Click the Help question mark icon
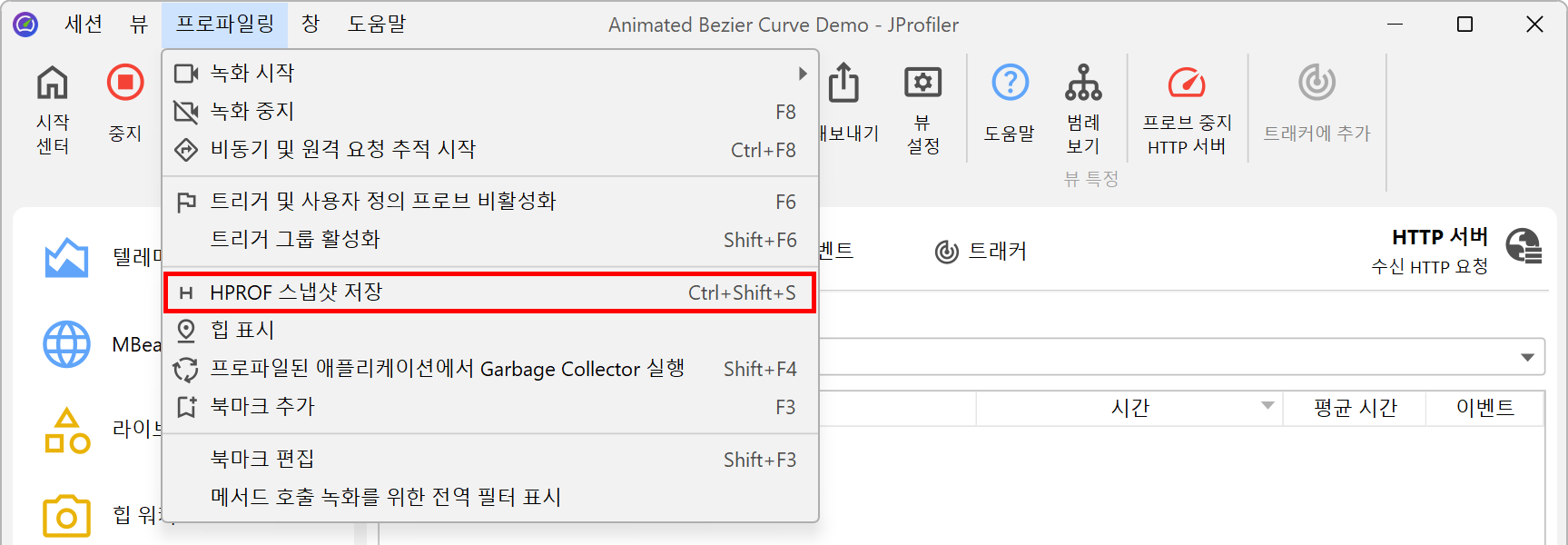1568x545 pixels. (1010, 84)
